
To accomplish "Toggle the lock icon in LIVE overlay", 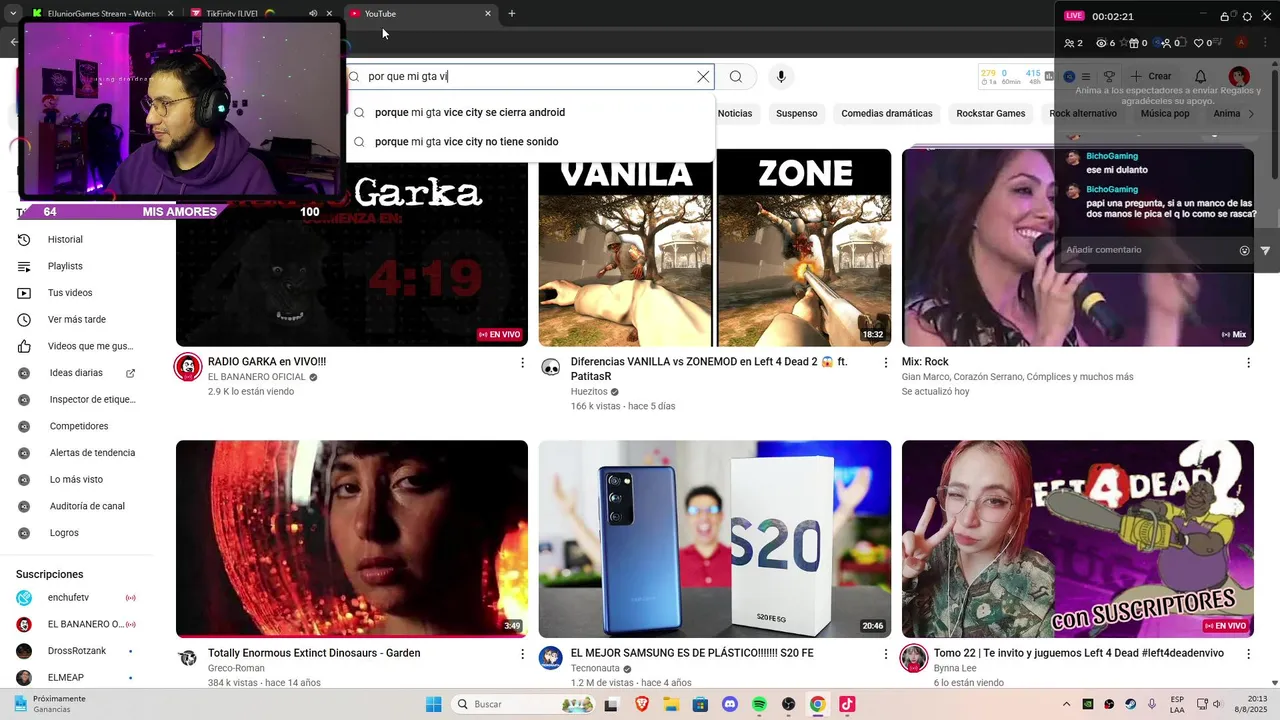I will [1225, 16].
